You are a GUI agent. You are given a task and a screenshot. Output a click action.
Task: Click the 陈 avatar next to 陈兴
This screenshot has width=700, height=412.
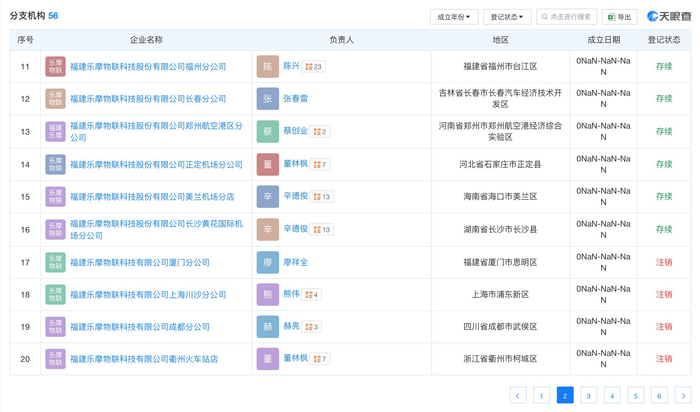tap(267, 67)
